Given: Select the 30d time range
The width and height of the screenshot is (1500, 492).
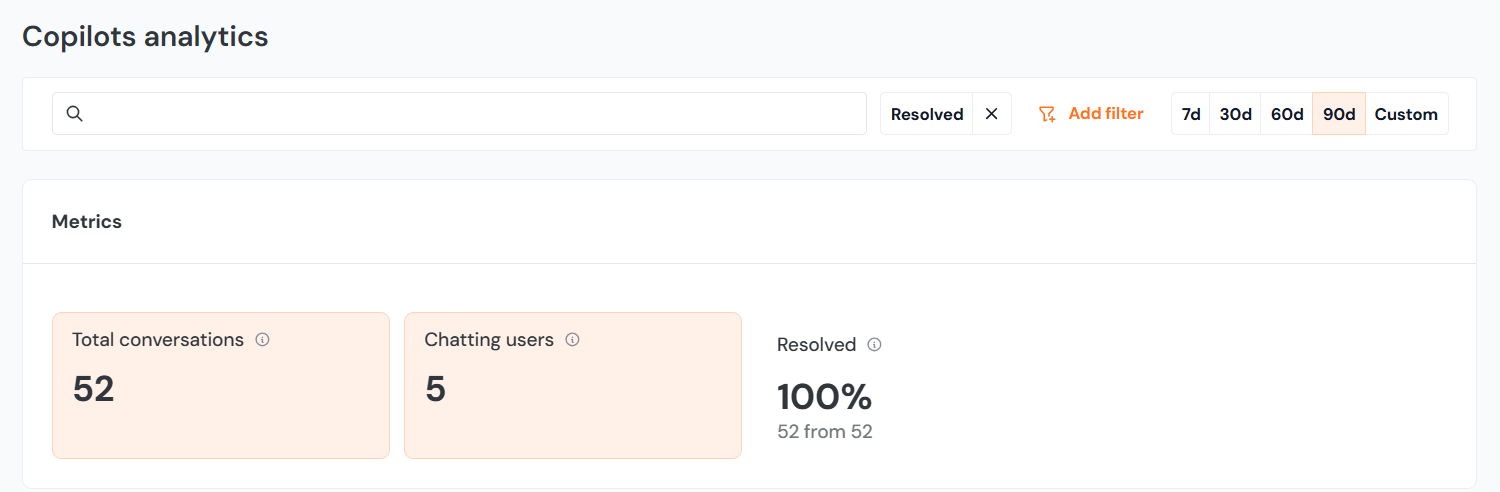Looking at the screenshot, I should tap(1235, 114).
